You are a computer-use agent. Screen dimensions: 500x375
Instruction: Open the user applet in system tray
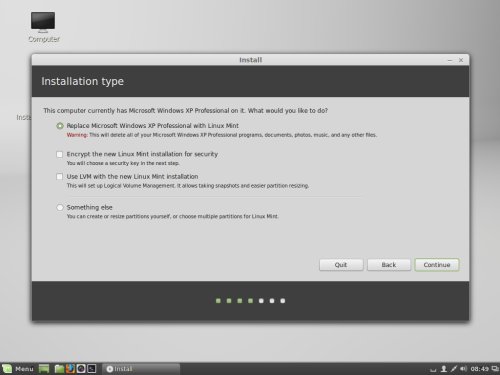point(444,369)
